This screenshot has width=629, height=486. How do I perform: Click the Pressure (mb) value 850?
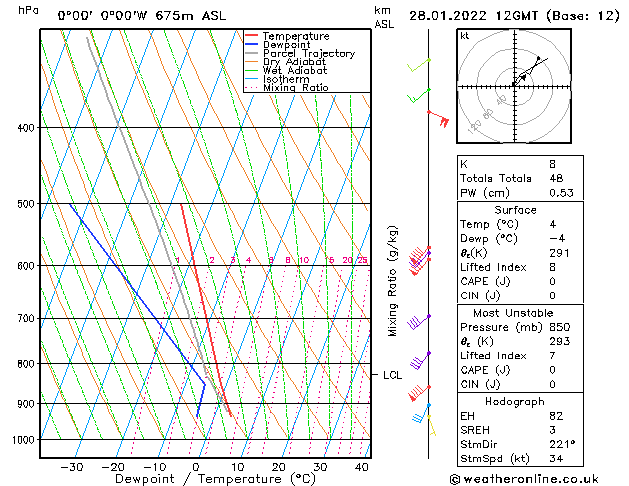[x=560, y=327]
